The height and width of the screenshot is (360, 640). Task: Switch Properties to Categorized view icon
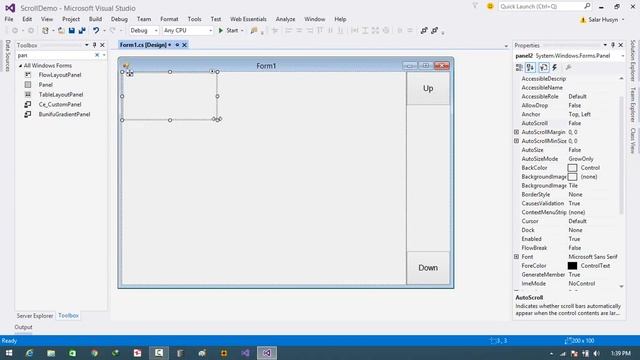[x=519, y=67]
